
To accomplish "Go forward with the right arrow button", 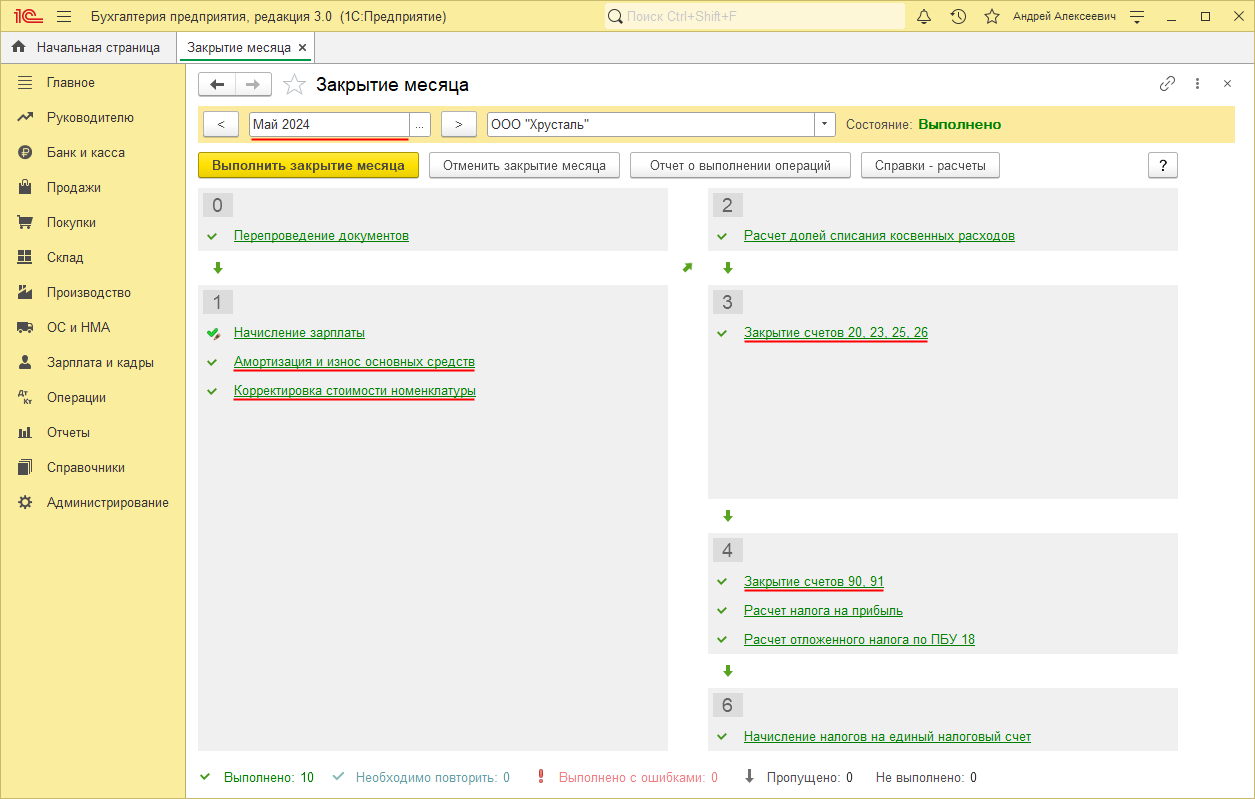I will click(x=253, y=85).
